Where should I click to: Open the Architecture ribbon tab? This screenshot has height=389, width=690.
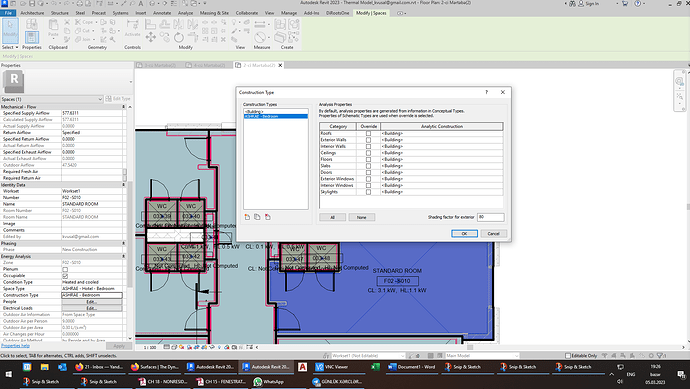coord(32,13)
